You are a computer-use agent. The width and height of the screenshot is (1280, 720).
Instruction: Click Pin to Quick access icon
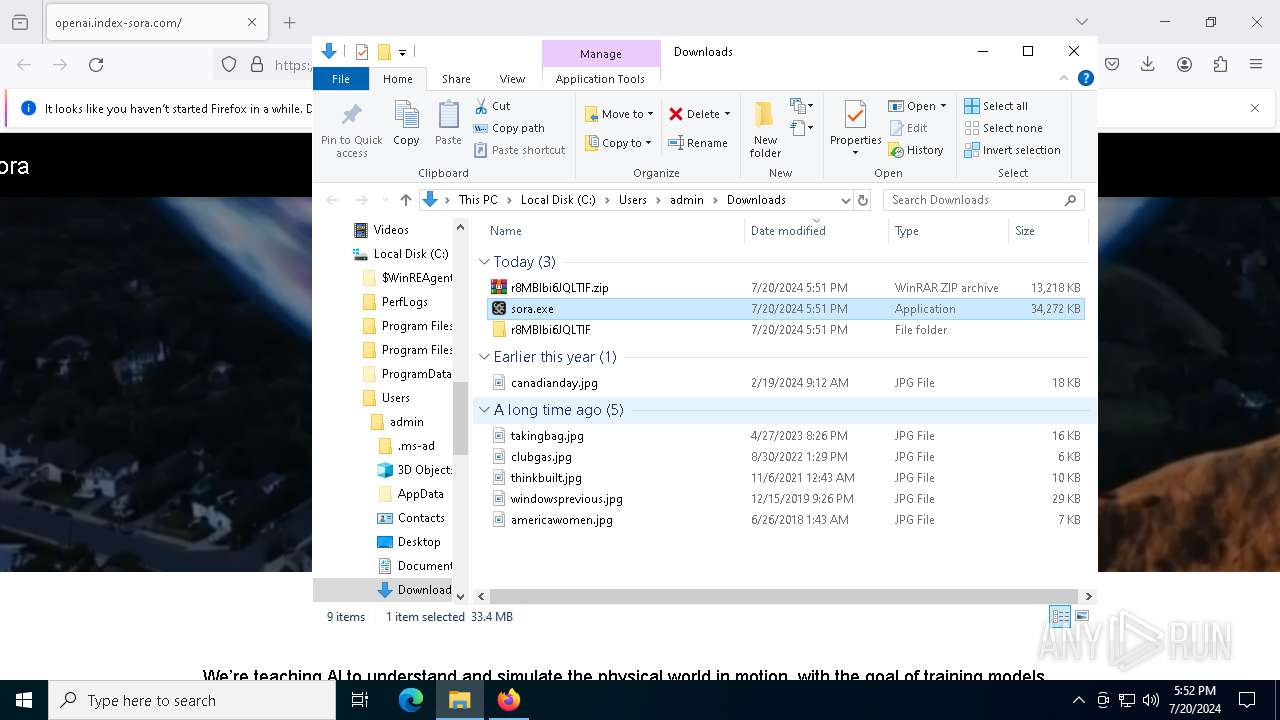[x=351, y=130]
